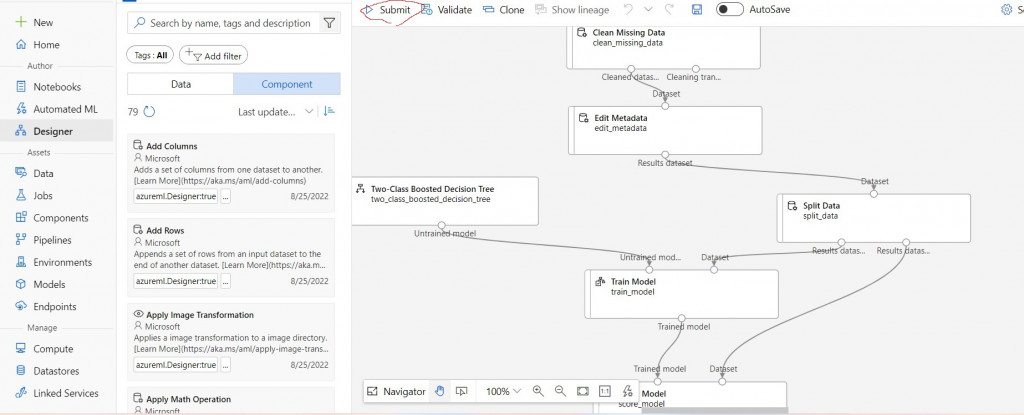Screen dimensions: 1024x415
Task: Open the Last updated sort dropdown
Action: [276, 112]
